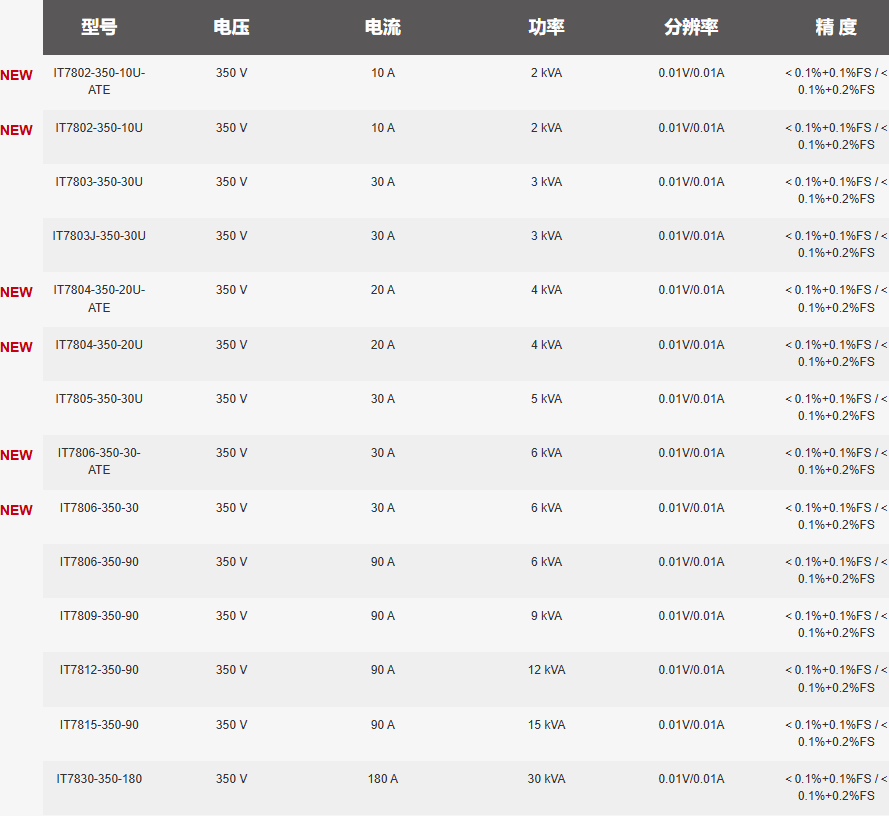Click the 功率 column header
889x816 pixels.
click(x=547, y=27)
